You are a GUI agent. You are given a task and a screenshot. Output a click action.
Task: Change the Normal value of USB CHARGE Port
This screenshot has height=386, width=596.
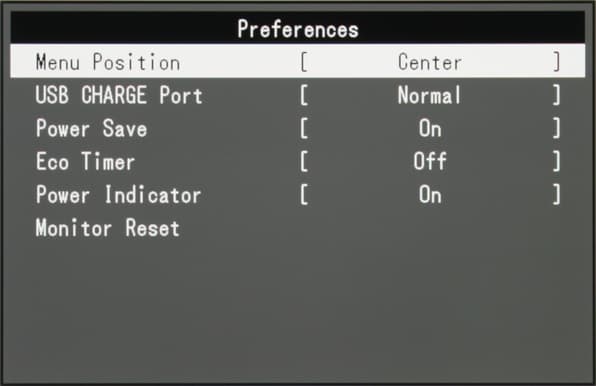(429, 95)
